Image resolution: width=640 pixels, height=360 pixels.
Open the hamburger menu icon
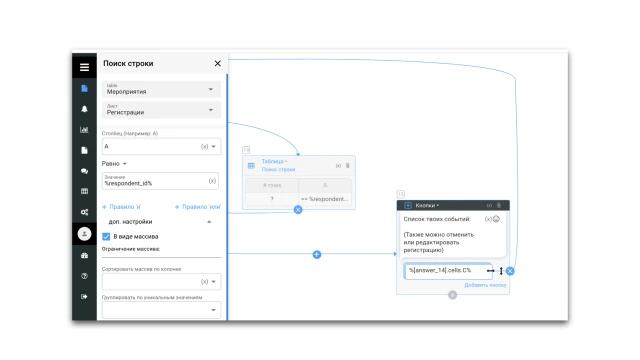pos(84,67)
